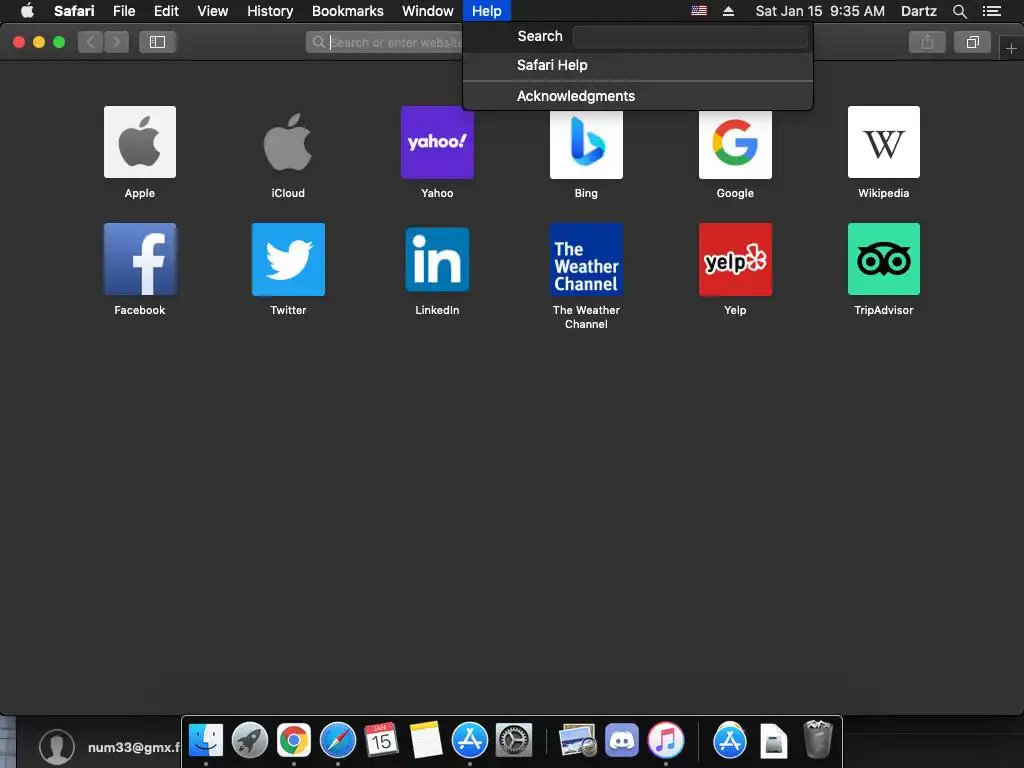This screenshot has height=768, width=1024.
Task: Open the Apple logo system menu
Action: 27,11
